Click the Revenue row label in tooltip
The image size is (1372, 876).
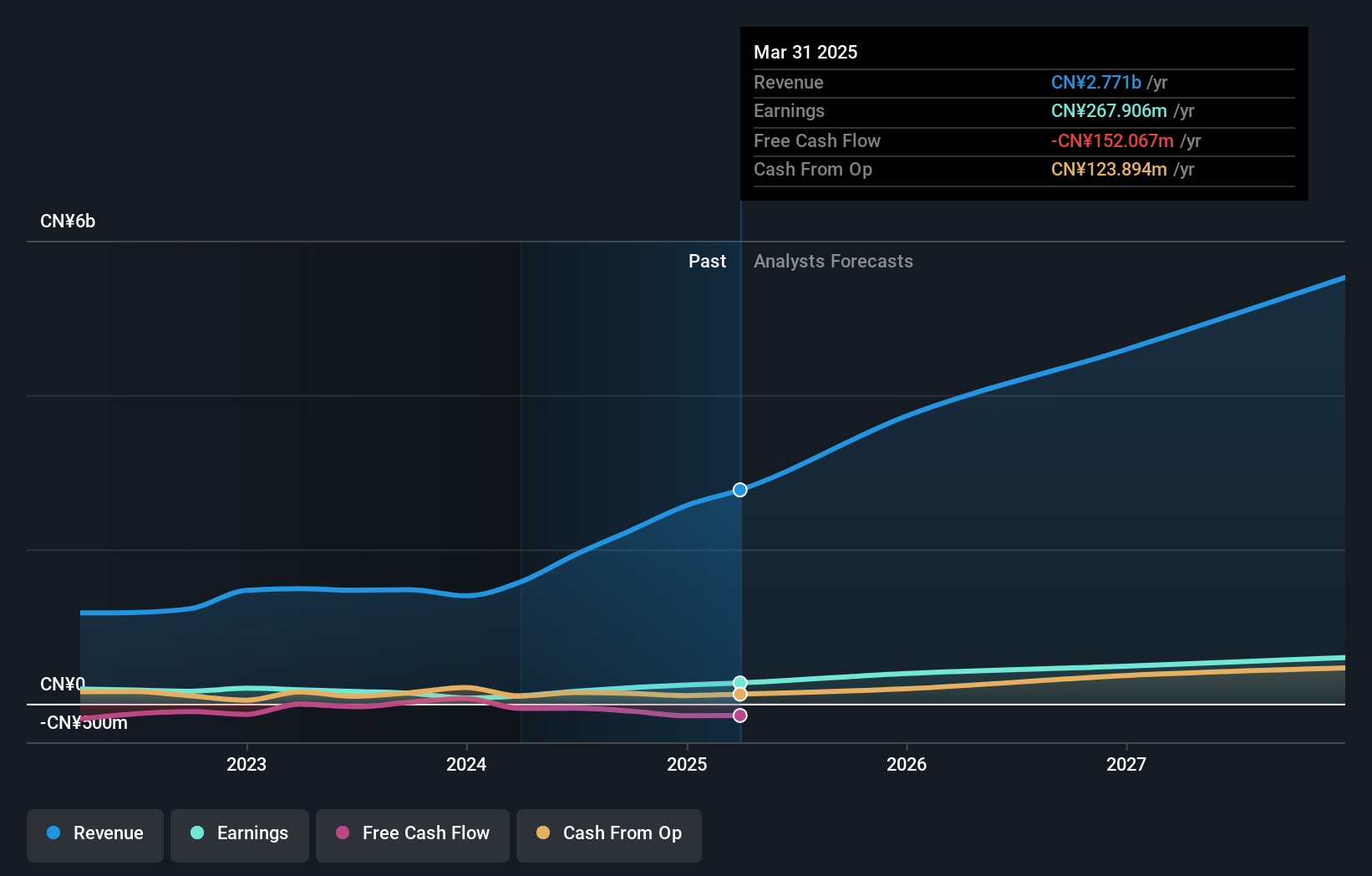click(x=789, y=83)
